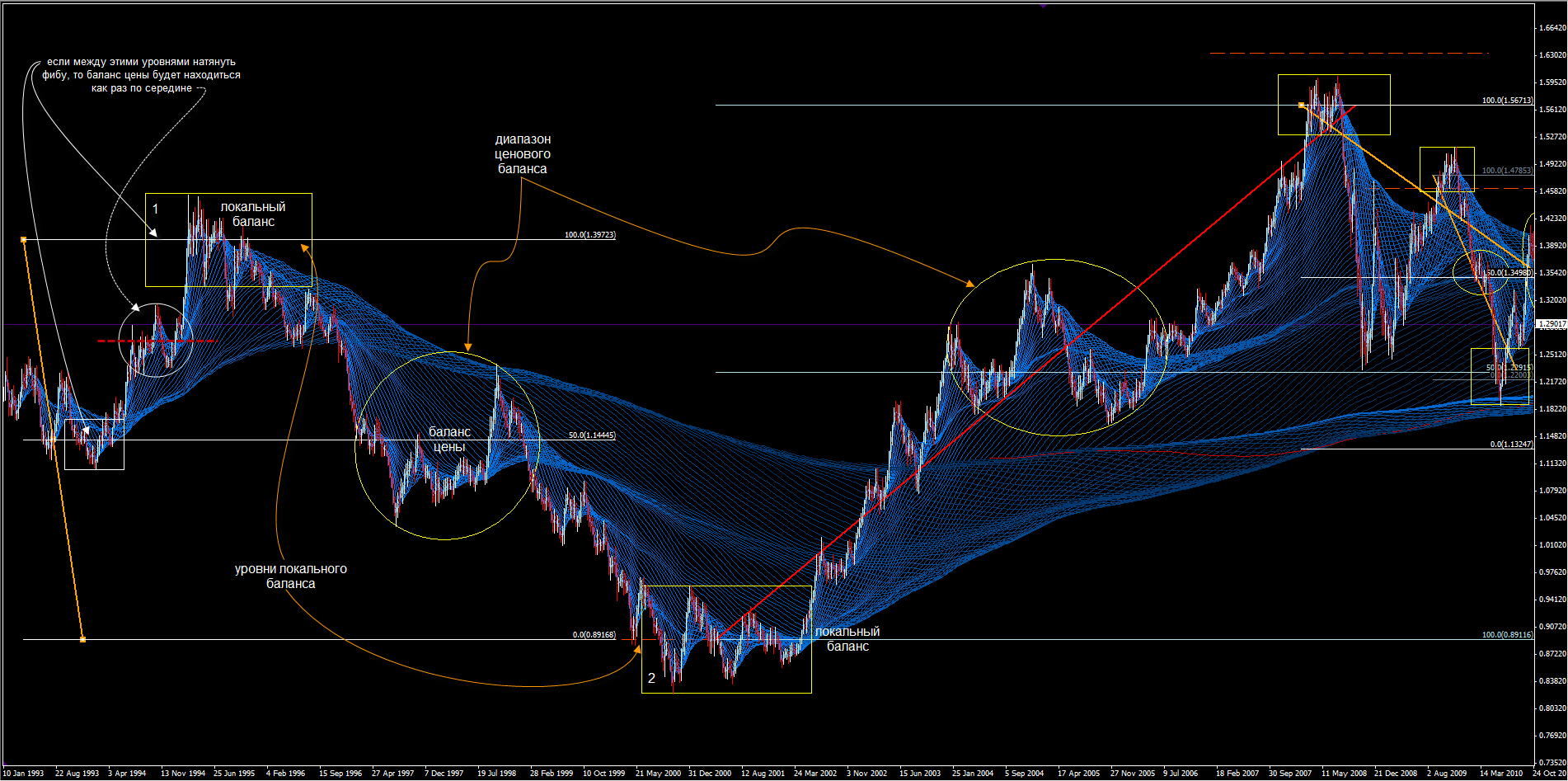
Task: Click the current price marker 1.29017 on the price axis
Action: click(1552, 325)
